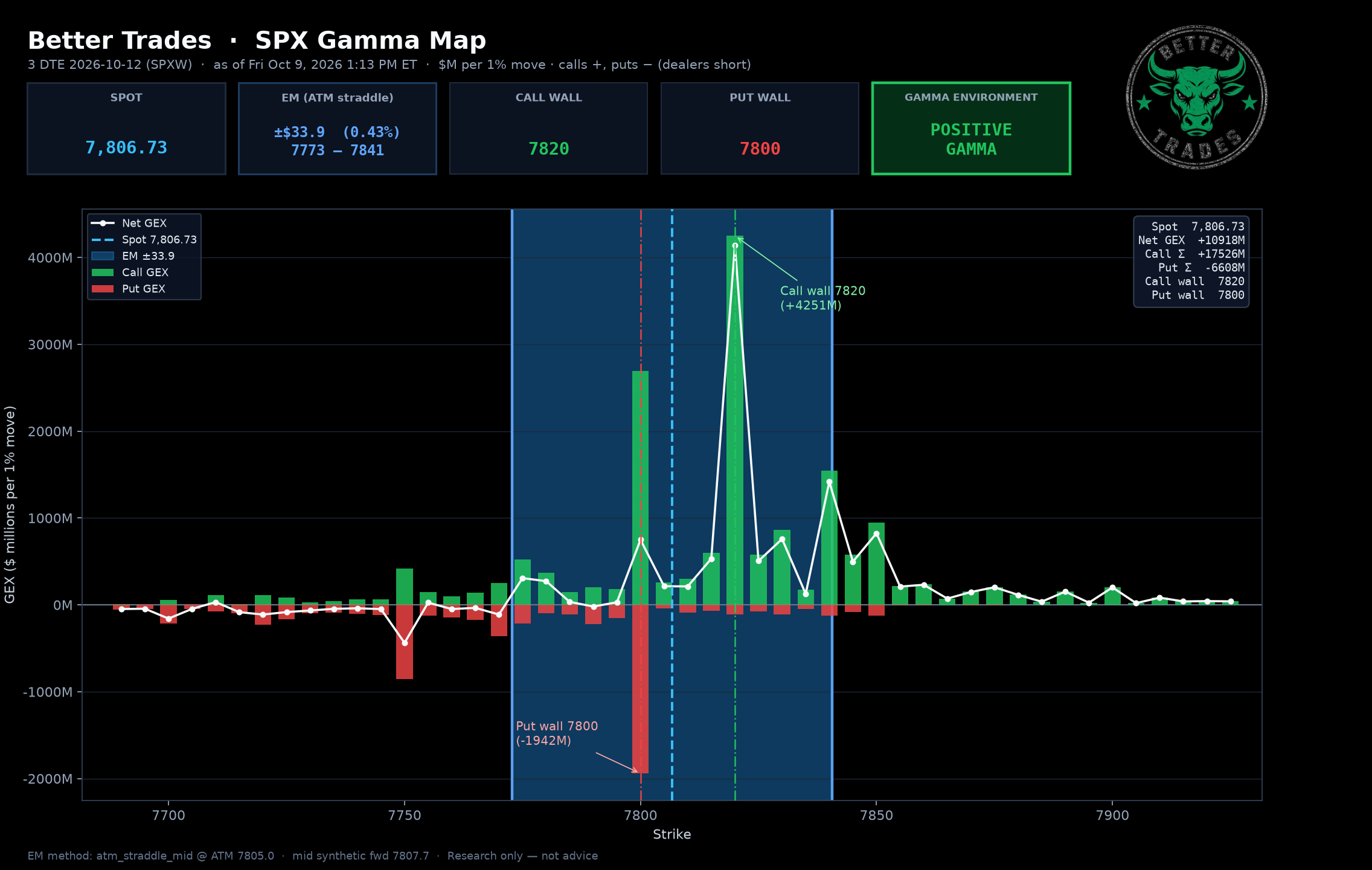Click the Net GEX +10918M summary line
This screenshot has width=1372, height=870.
point(1191,240)
